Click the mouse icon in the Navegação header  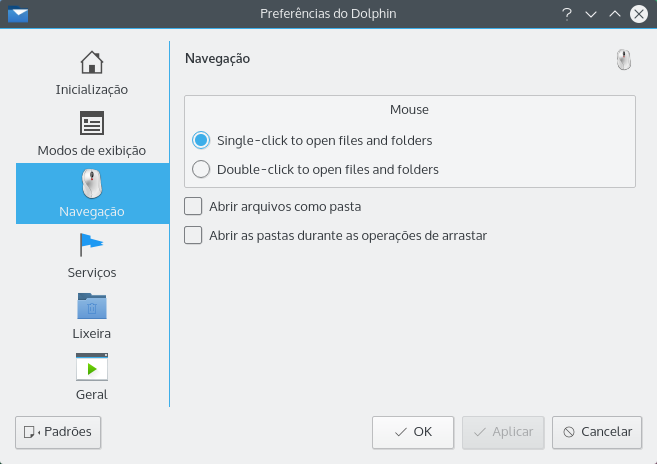624,60
